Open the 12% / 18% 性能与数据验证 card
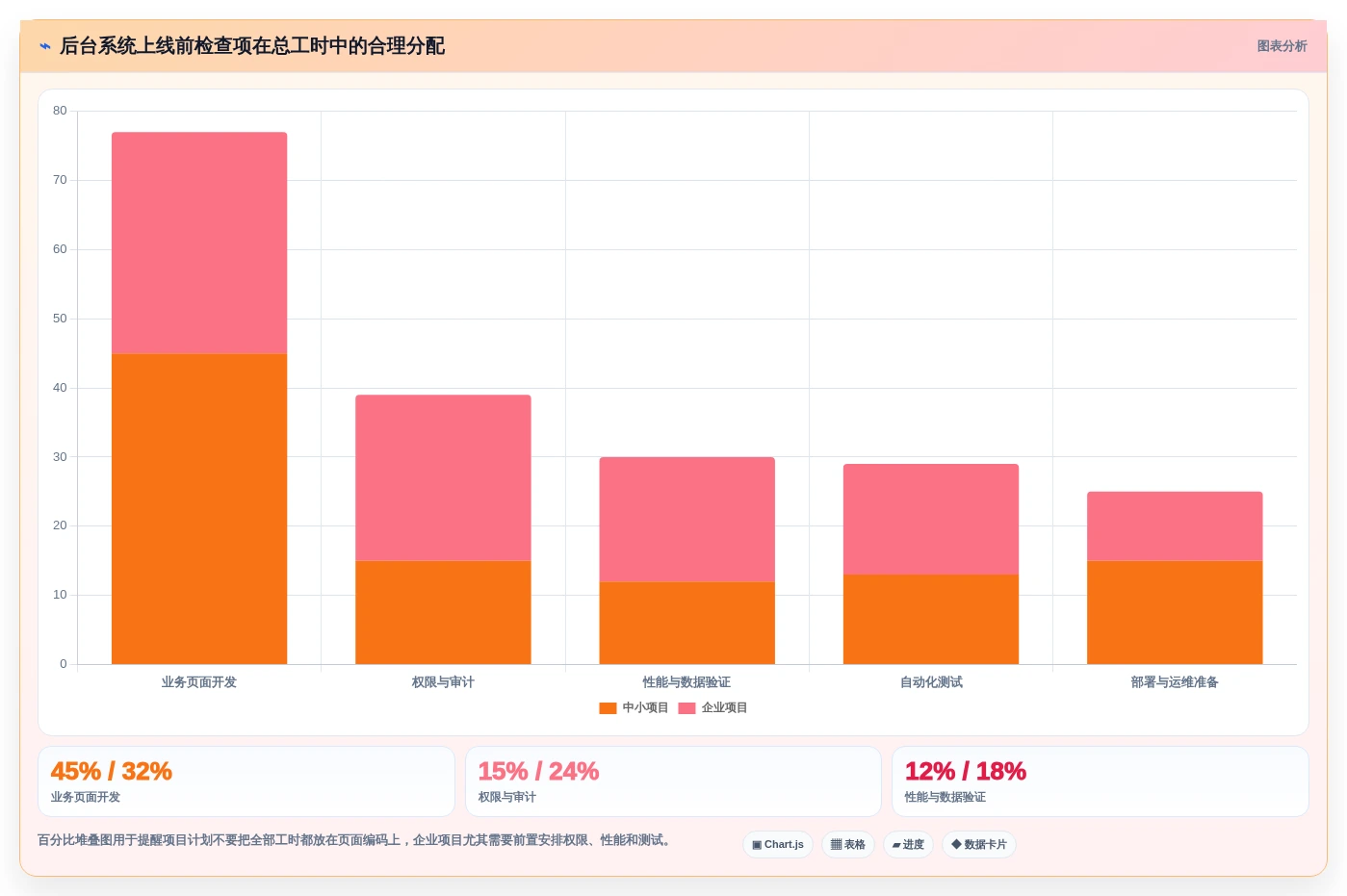Screen dimensions: 1347x896 [1100, 781]
